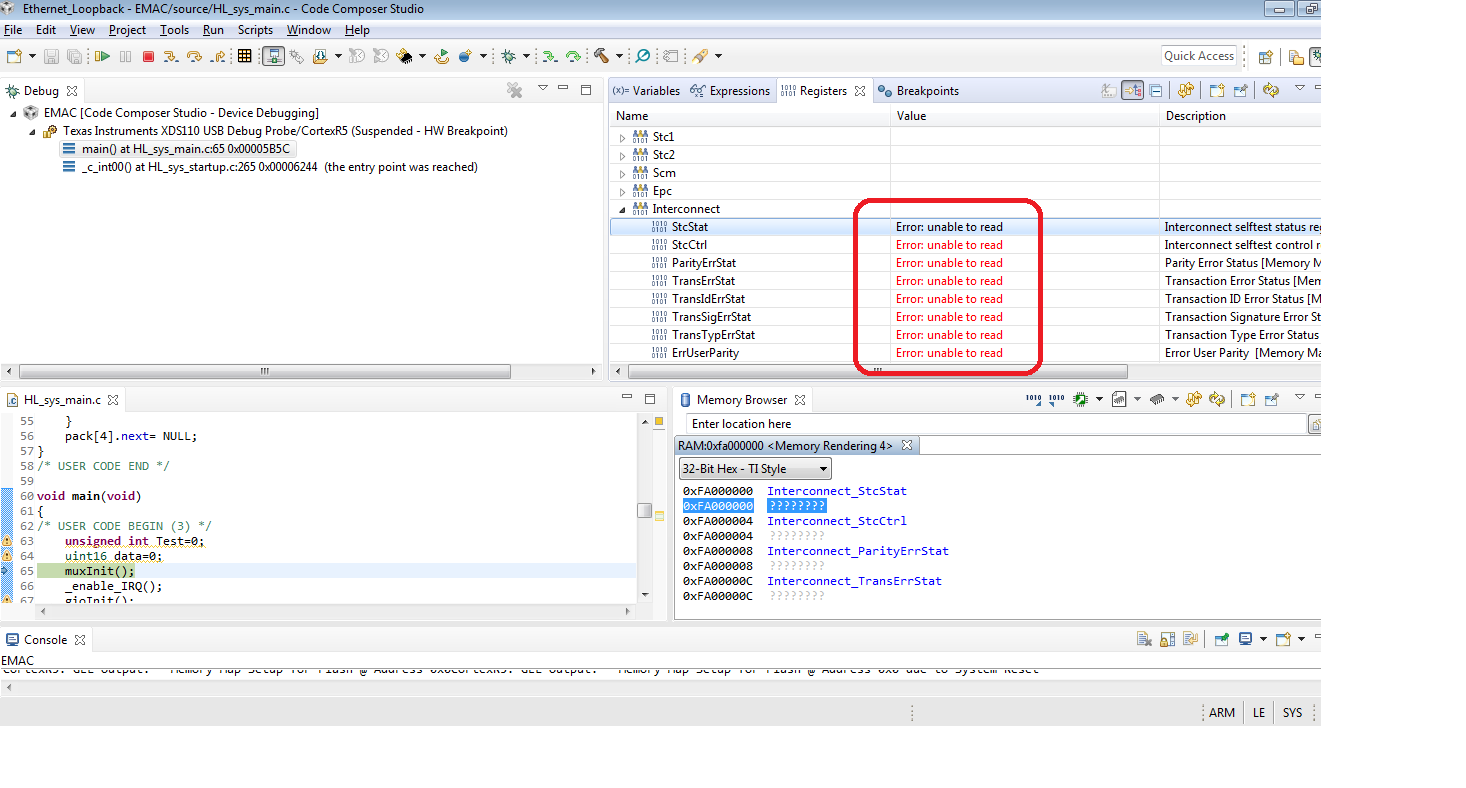Click the Refresh icon in Registers toolbar

[1186, 90]
